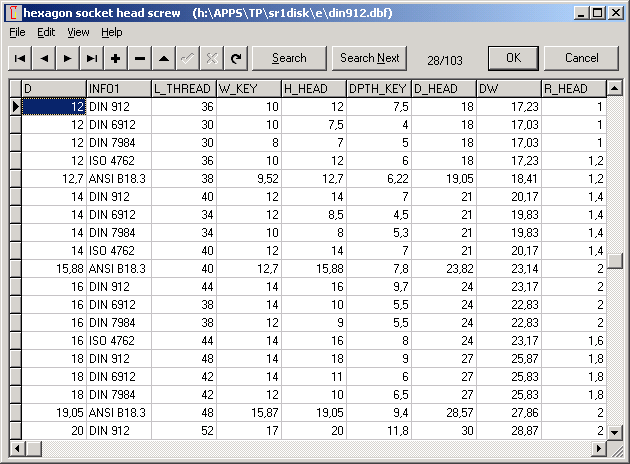Image resolution: width=630 pixels, height=464 pixels.
Task: Click the Cancel button
Action: (x=581, y=58)
